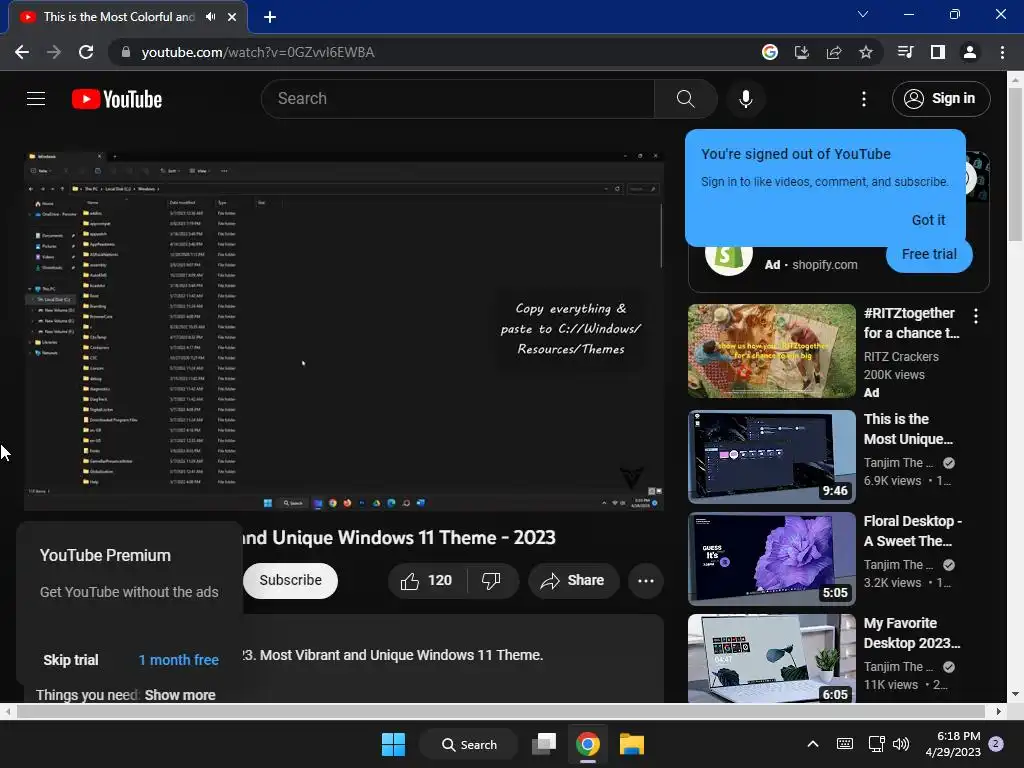Screen dimensions: 1024x768
Task: Share the video using Share button
Action: tap(573, 581)
